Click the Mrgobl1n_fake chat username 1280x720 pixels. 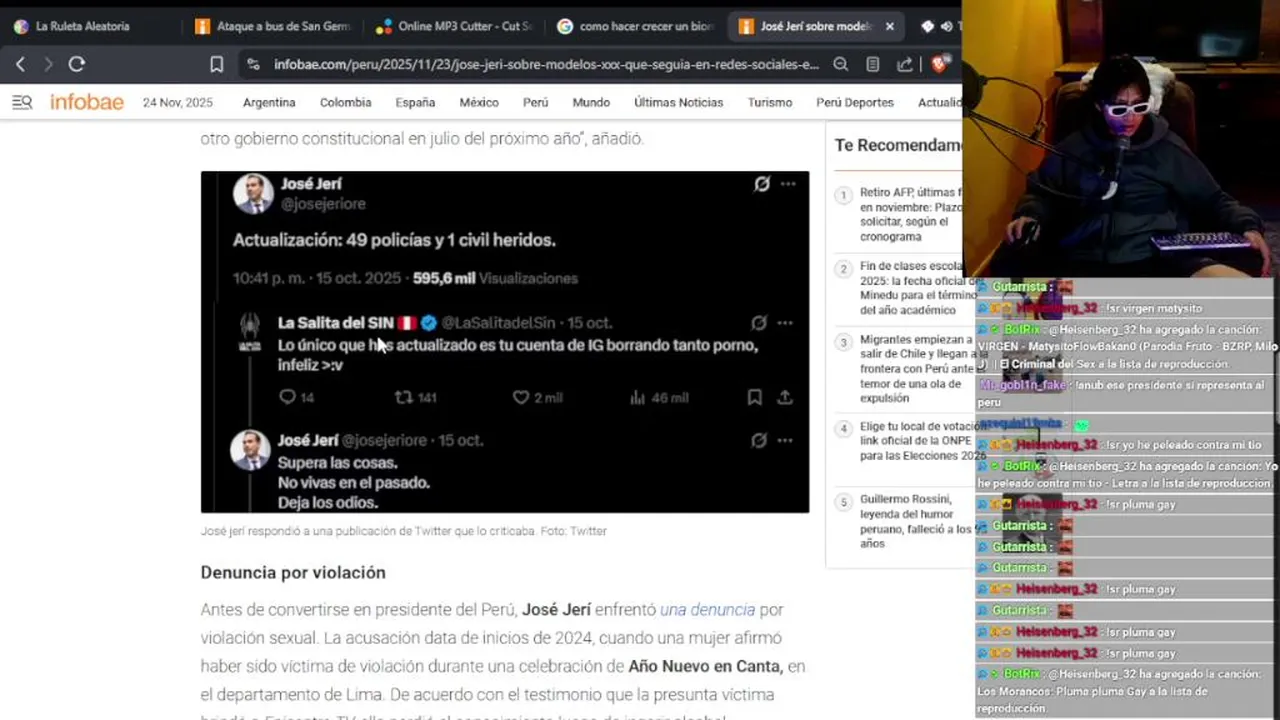(x=1023, y=385)
